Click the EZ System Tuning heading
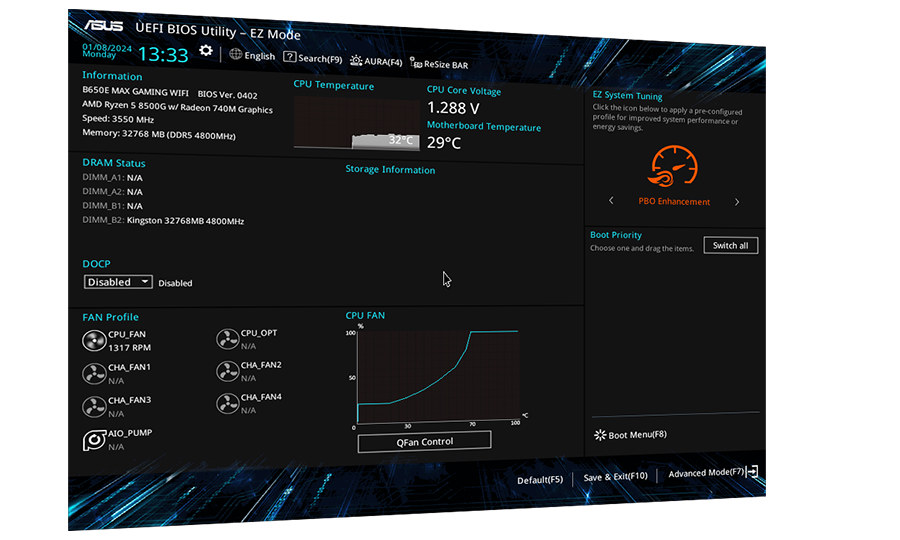The width and height of the screenshot is (900, 540). [x=627, y=95]
